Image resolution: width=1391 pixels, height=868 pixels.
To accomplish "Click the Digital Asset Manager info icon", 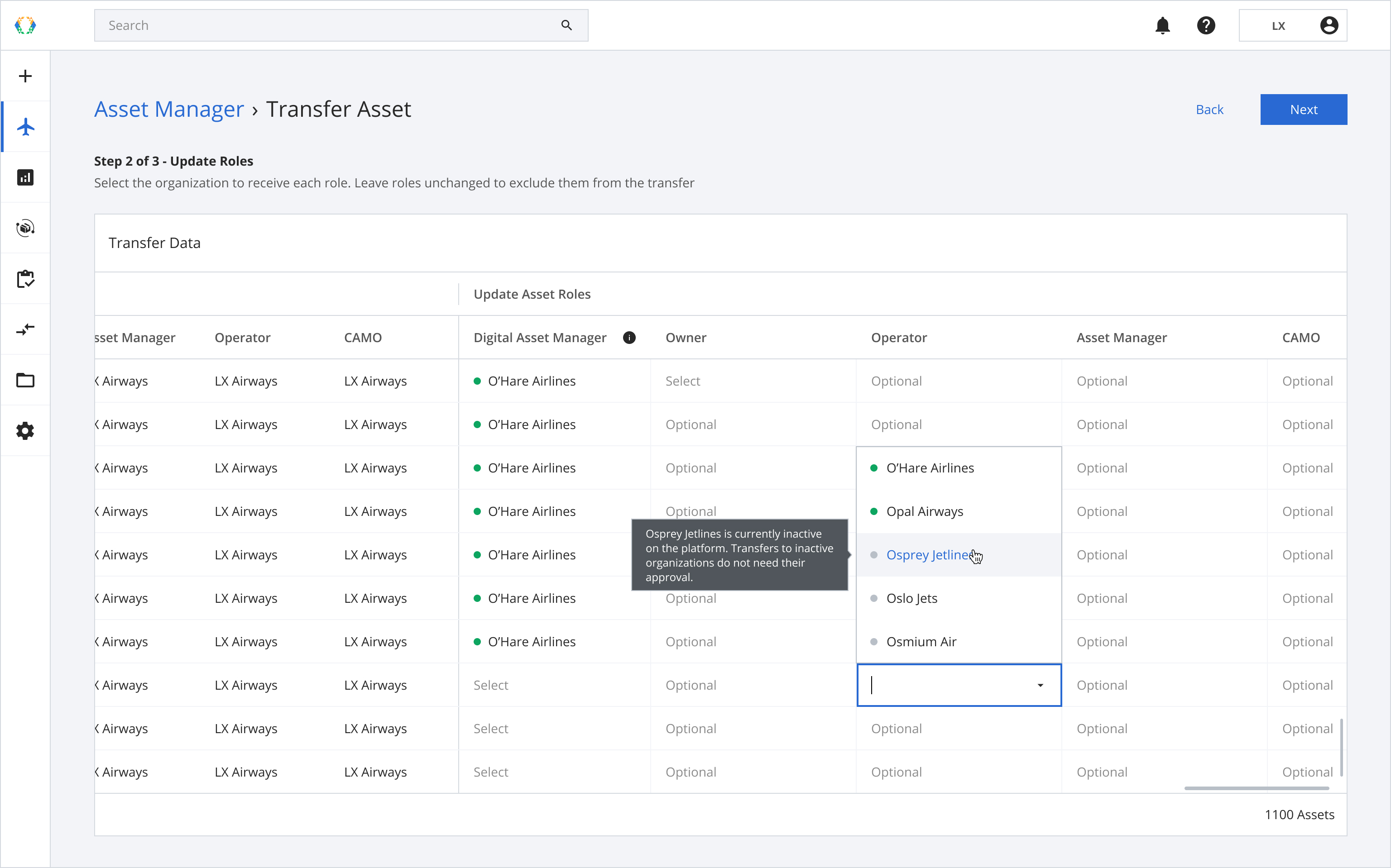I will [x=629, y=338].
